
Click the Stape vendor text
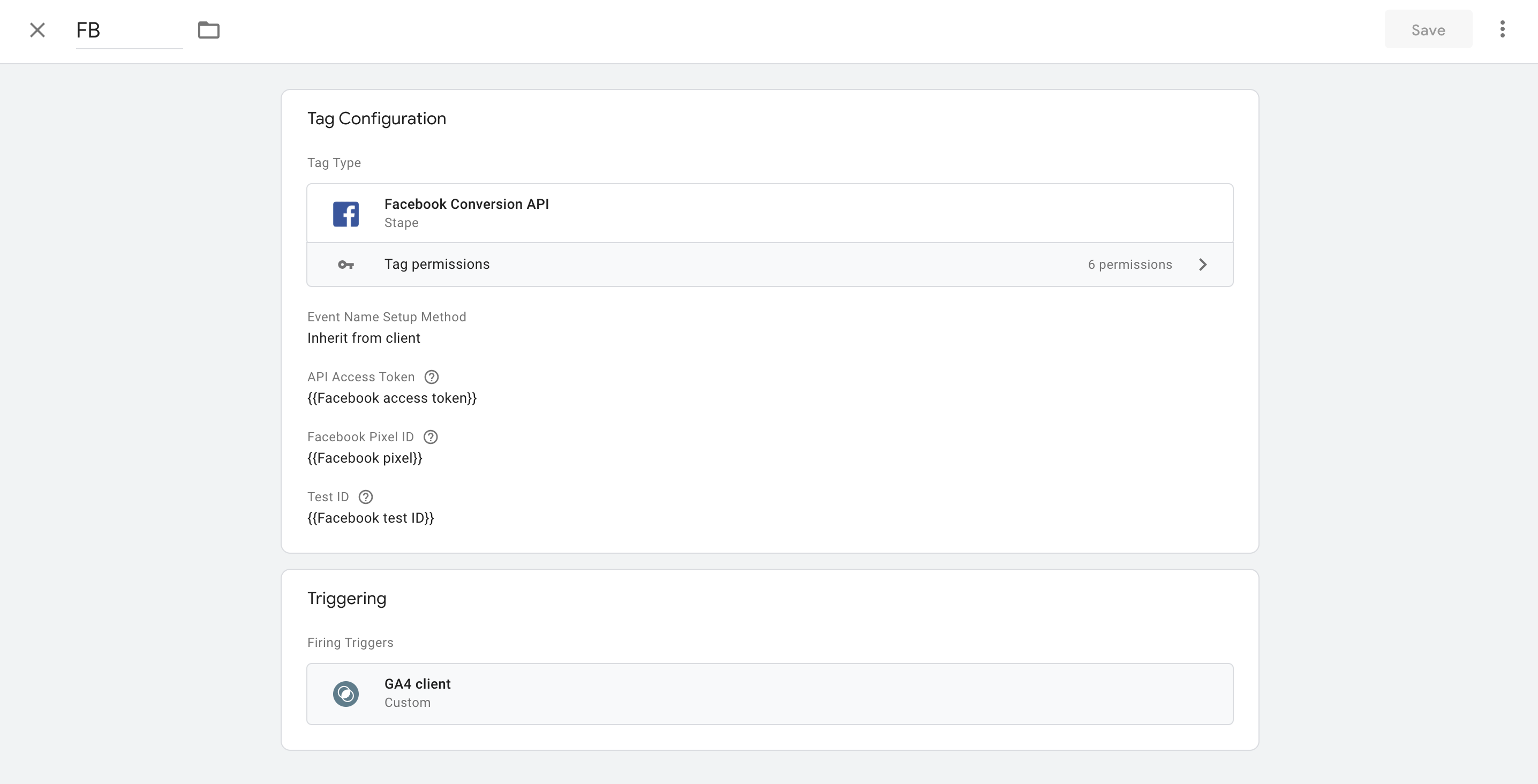pos(401,223)
